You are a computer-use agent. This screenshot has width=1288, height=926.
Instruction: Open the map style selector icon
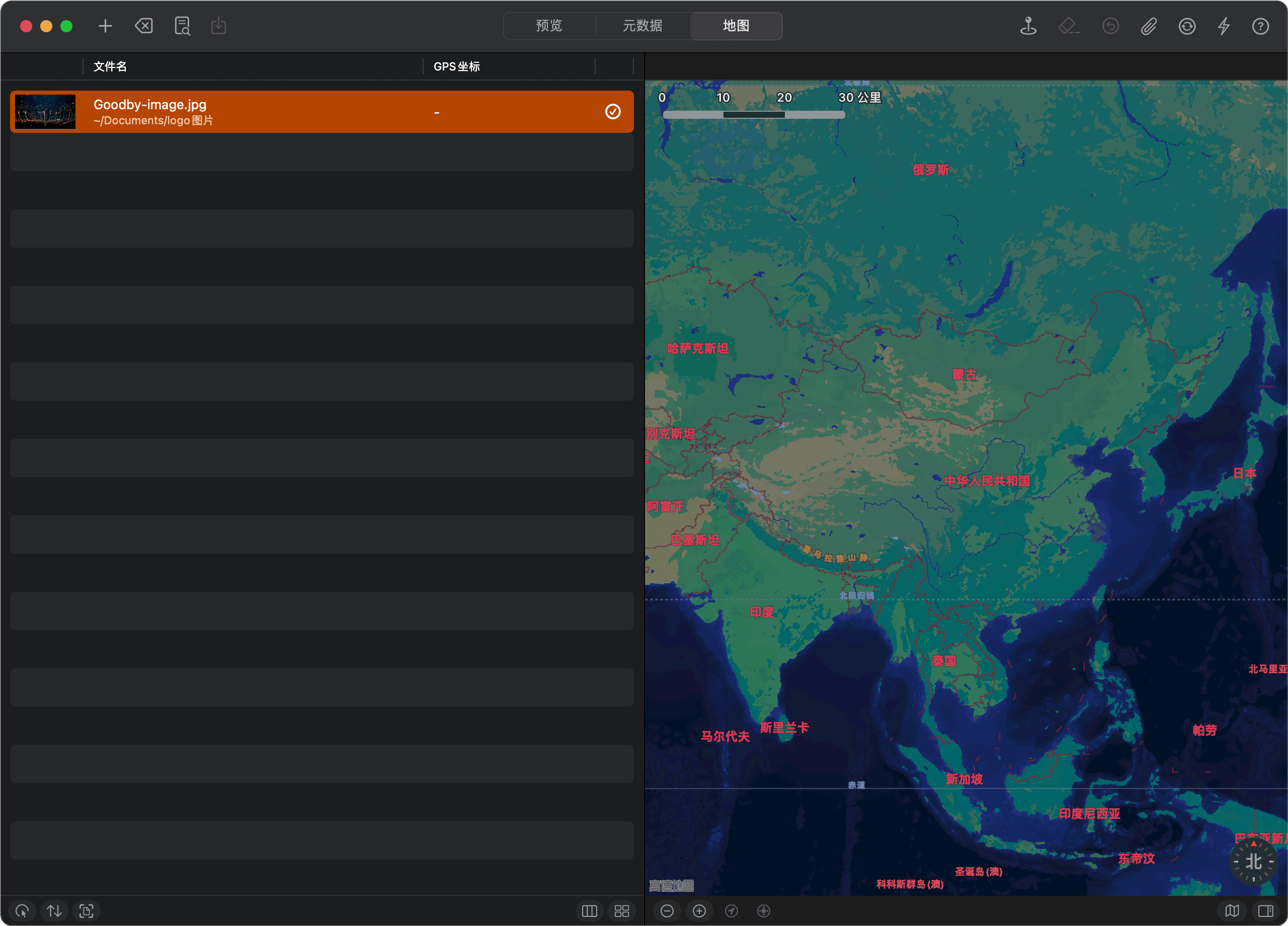click(1232, 911)
